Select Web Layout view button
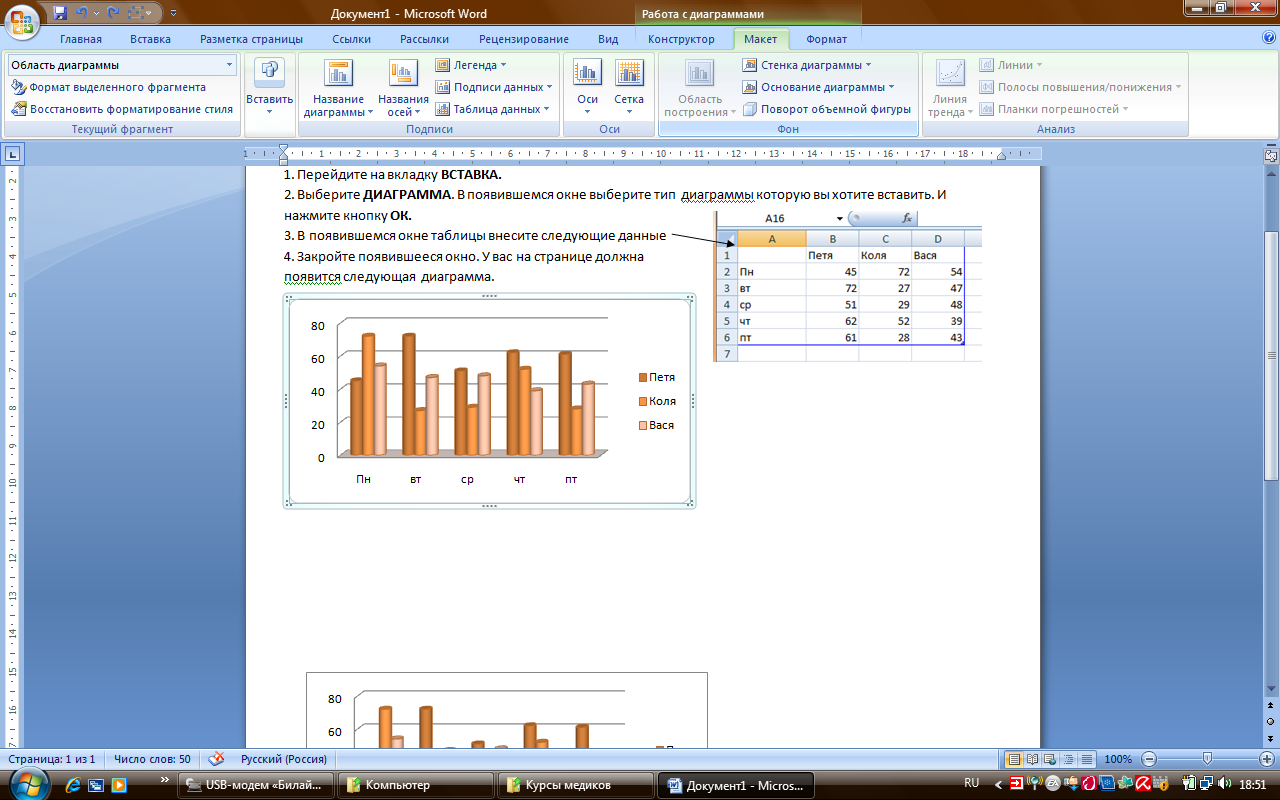1280x800 pixels. coord(1050,759)
